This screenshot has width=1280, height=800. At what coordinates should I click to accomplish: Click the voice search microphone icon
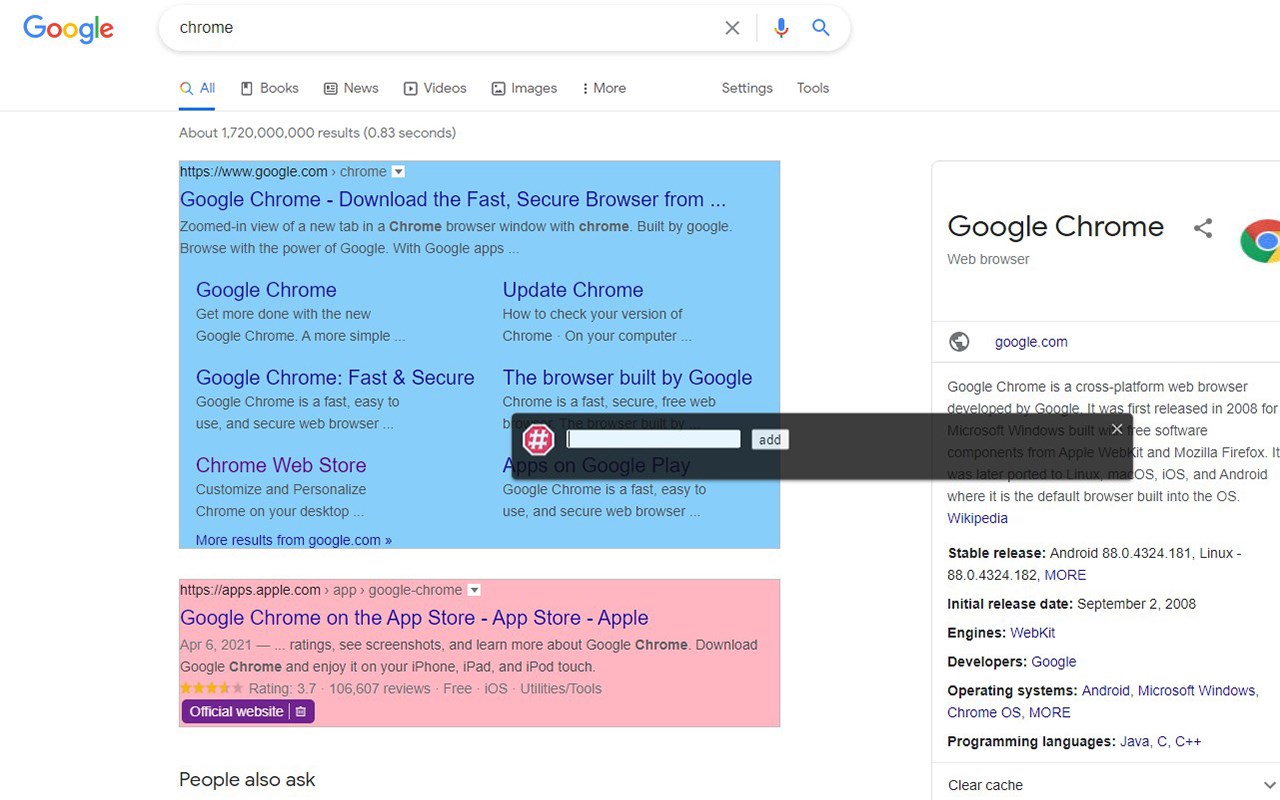[781, 28]
